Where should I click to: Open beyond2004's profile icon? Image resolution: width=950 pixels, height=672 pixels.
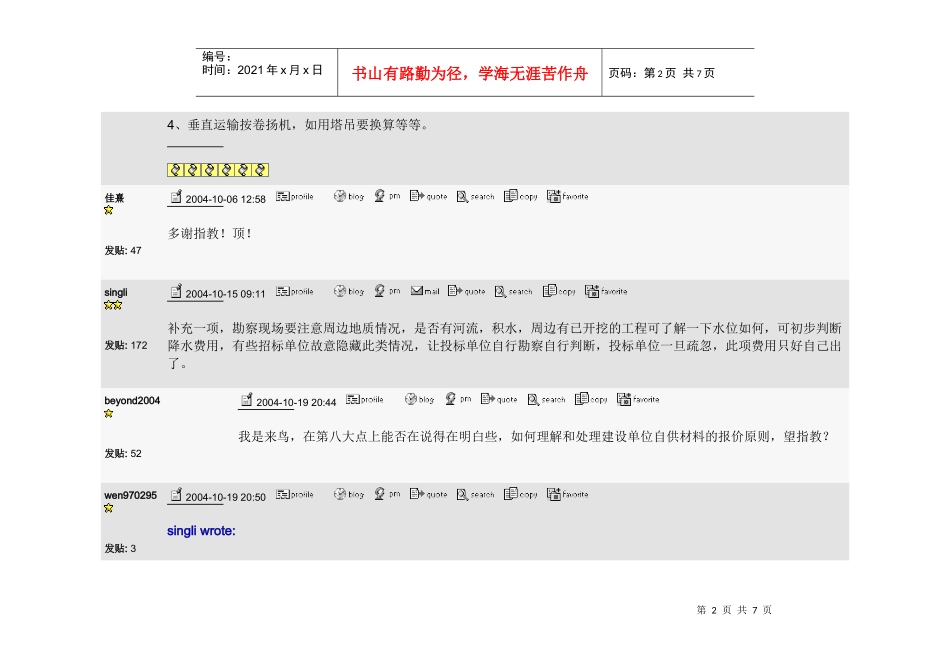[x=365, y=399]
